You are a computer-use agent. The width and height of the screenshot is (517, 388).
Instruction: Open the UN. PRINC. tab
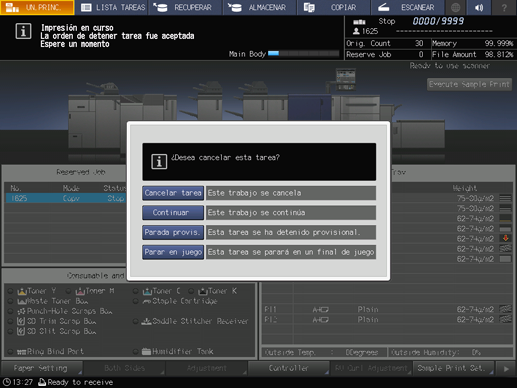coord(37,7)
